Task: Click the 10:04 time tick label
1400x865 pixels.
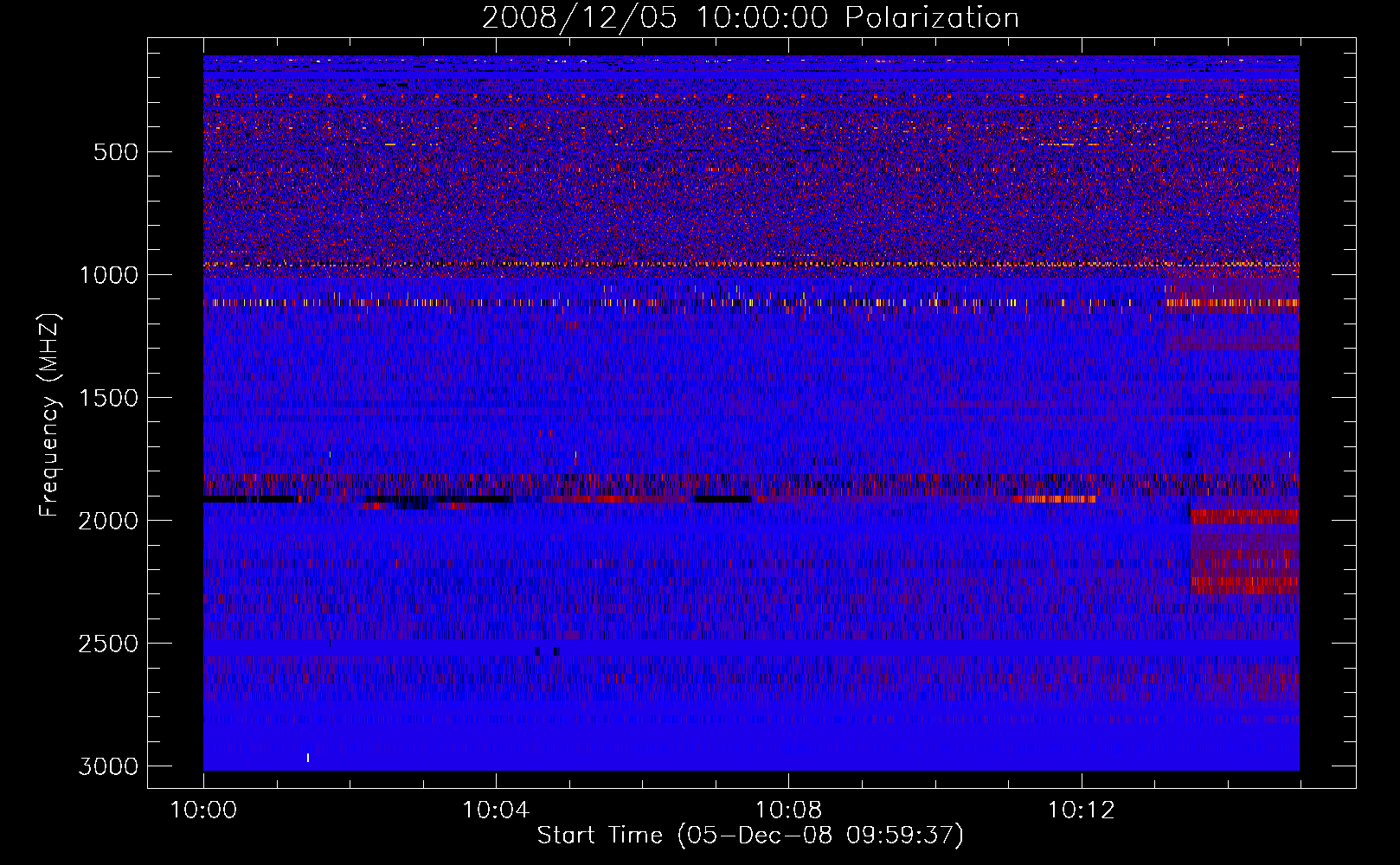Action: (496, 811)
